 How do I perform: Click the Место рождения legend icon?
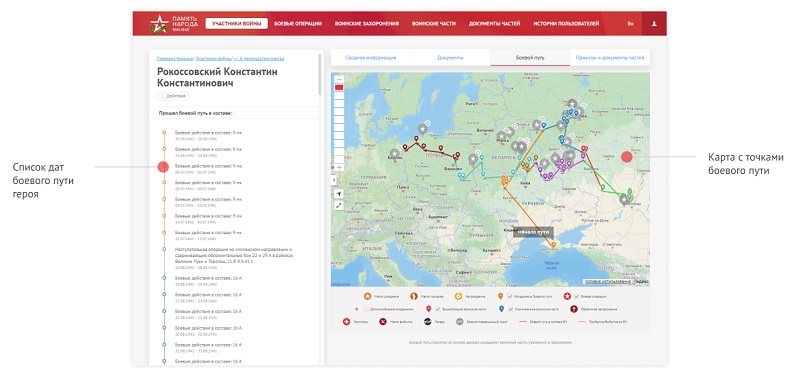pyautogui.click(x=367, y=296)
